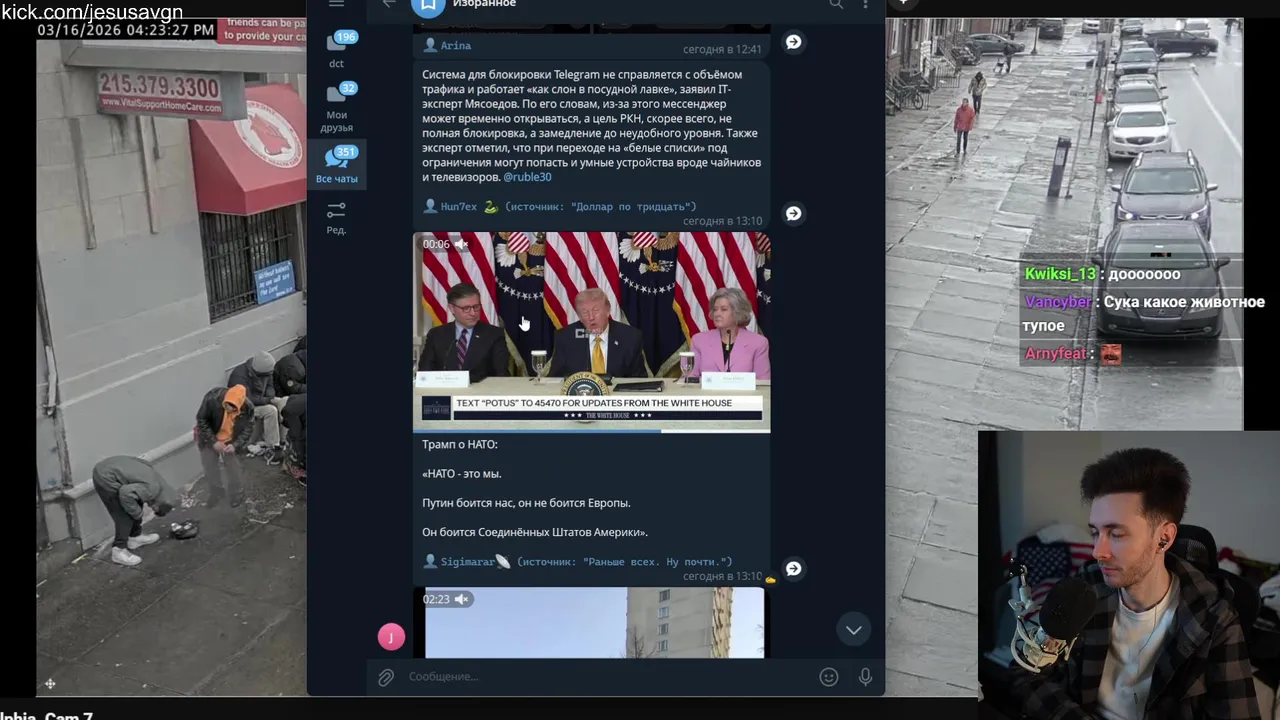Click the emote in Arnyfeat's chat message
Screen dimensions: 1280x720
pyautogui.click(x=1110, y=354)
